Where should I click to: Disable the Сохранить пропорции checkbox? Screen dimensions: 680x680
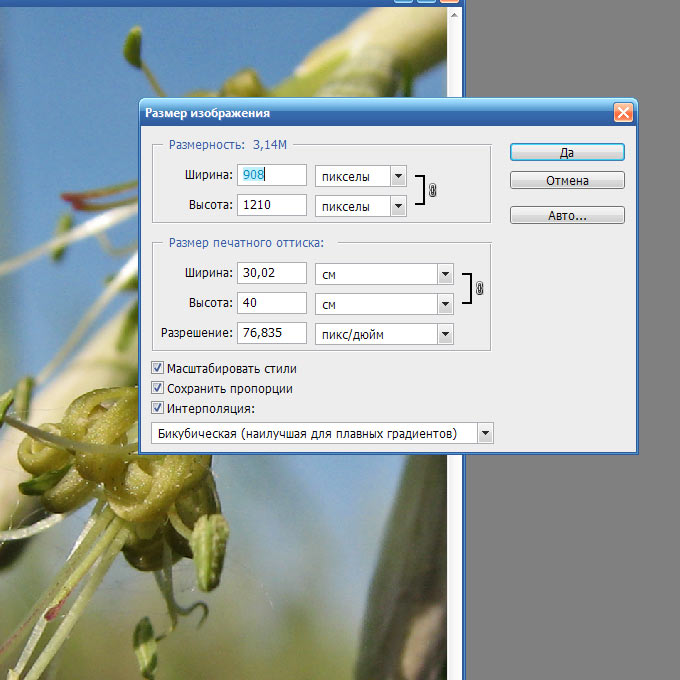(x=157, y=388)
